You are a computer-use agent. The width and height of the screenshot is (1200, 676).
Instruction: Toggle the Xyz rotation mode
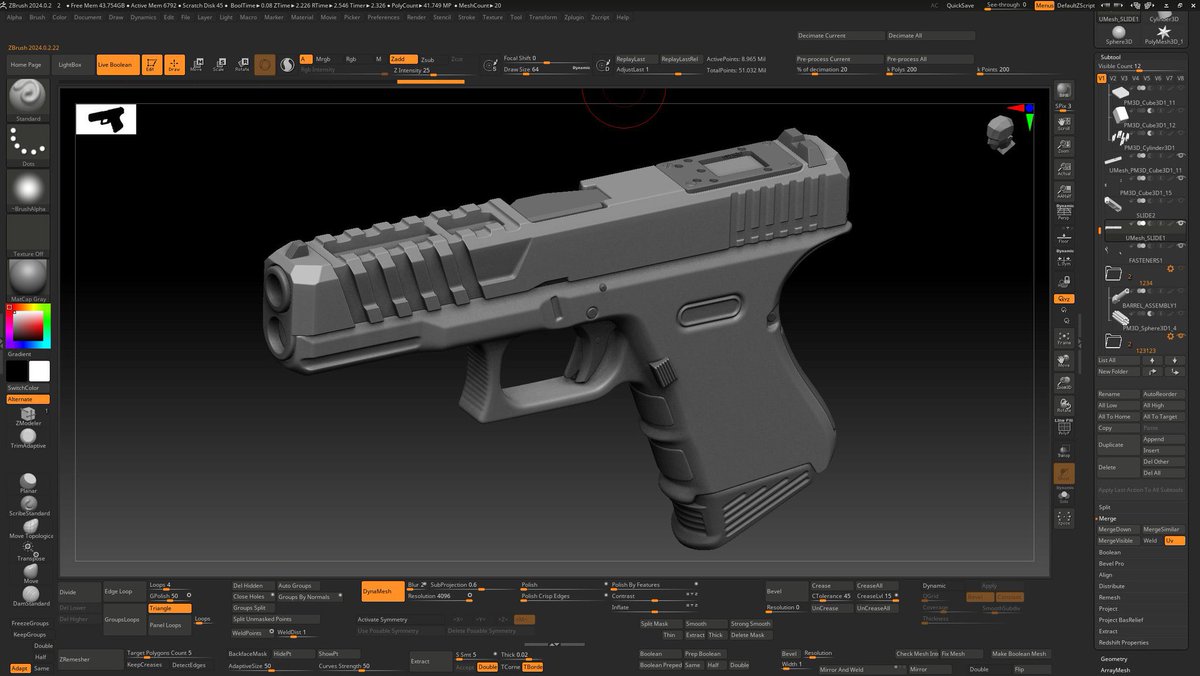[x=1064, y=298]
